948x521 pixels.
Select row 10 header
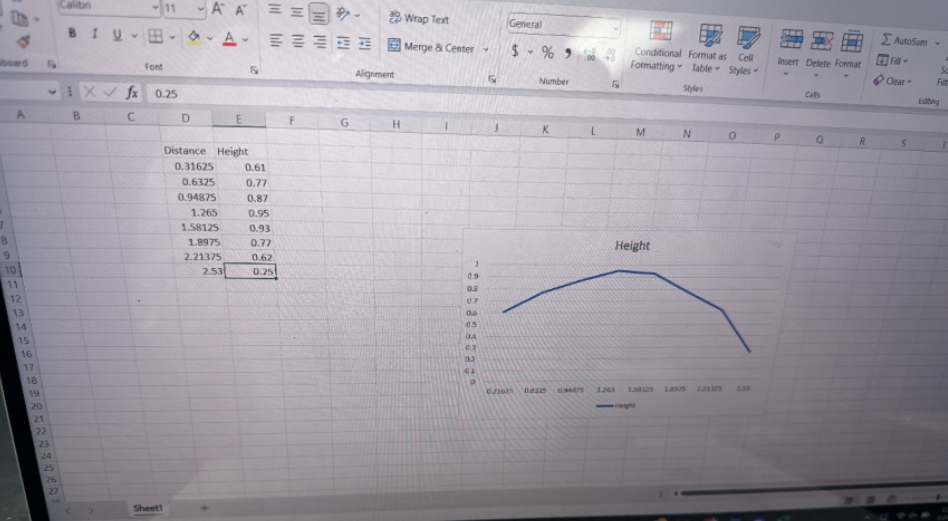coord(11,271)
